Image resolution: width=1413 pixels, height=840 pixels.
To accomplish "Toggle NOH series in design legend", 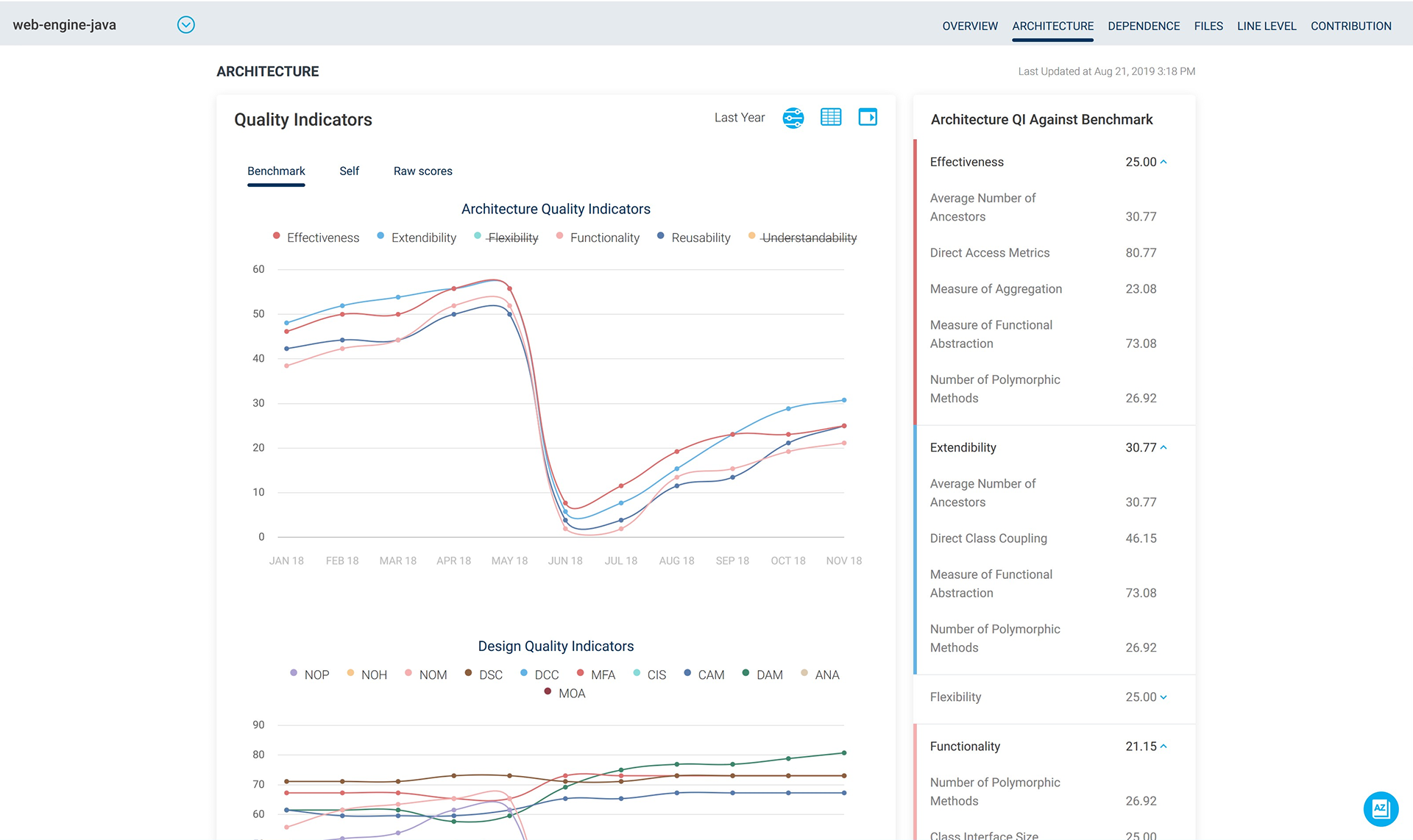I will [366, 675].
